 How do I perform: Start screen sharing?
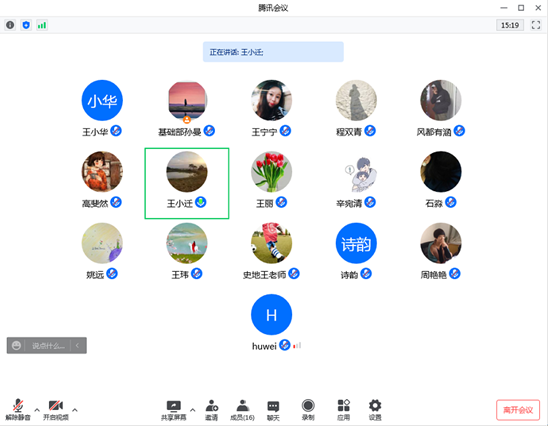[x=174, y=410]
